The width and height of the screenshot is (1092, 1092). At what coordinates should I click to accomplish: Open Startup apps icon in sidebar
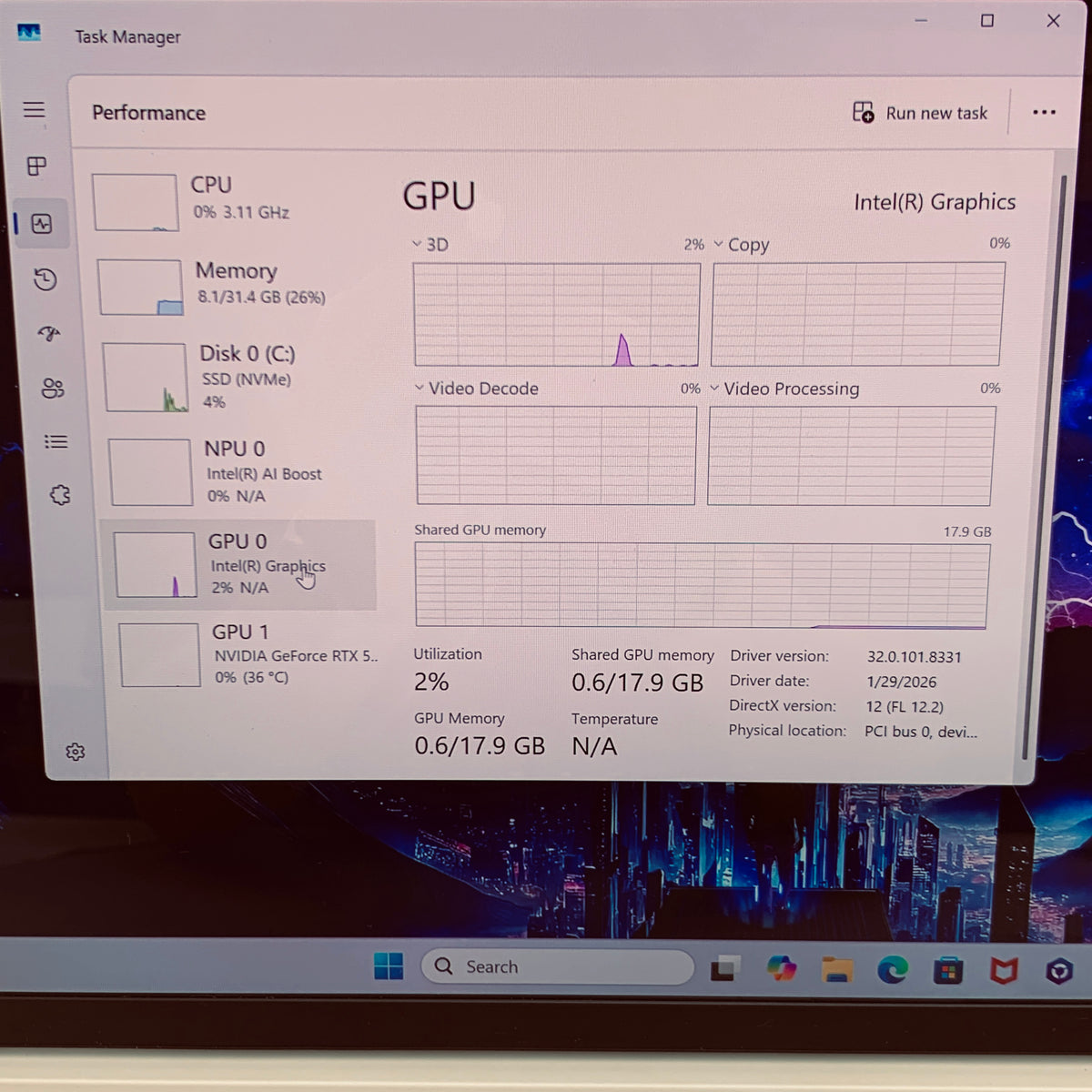click(49, 334)
